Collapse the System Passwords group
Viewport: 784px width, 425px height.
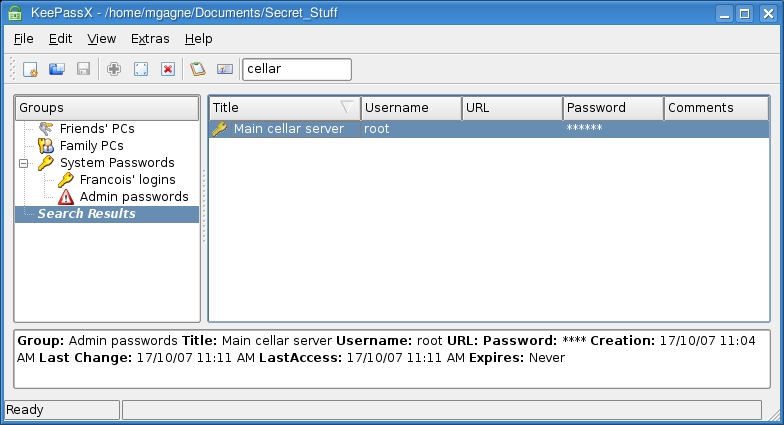tap(23, 162)
